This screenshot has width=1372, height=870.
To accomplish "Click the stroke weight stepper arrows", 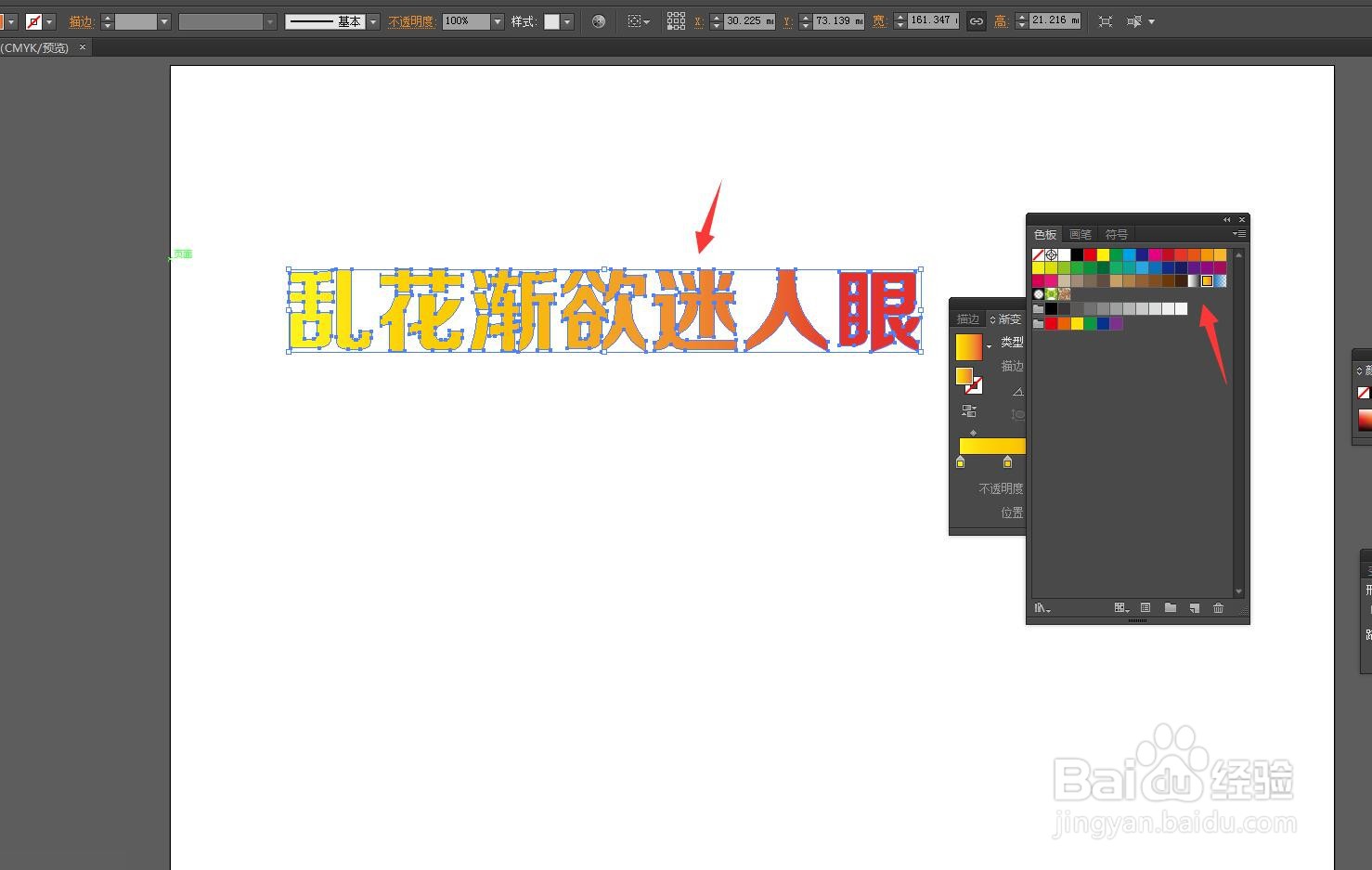I will pyautogui.click(x=107, y=21).
